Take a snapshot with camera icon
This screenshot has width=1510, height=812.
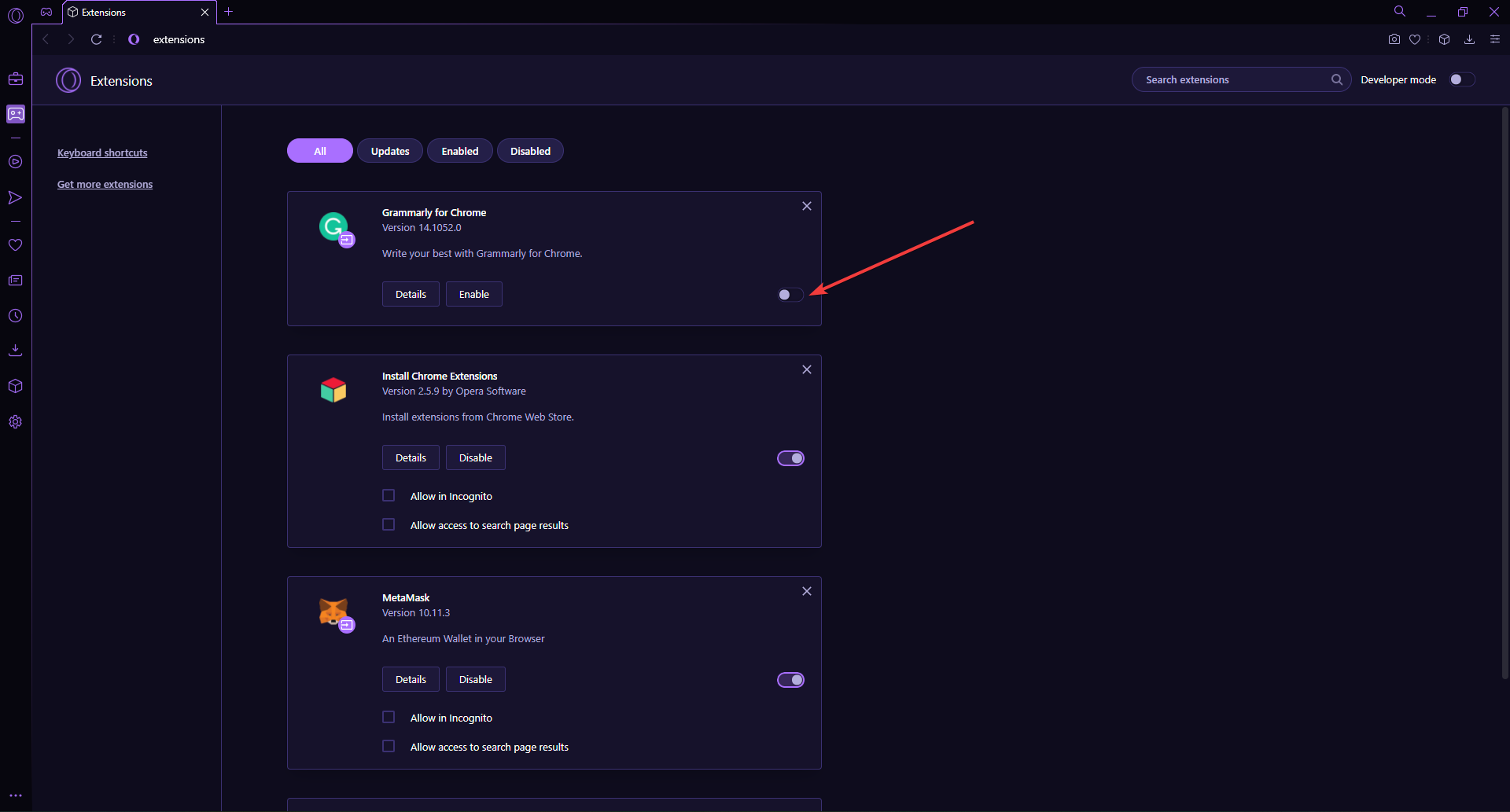1394,39
